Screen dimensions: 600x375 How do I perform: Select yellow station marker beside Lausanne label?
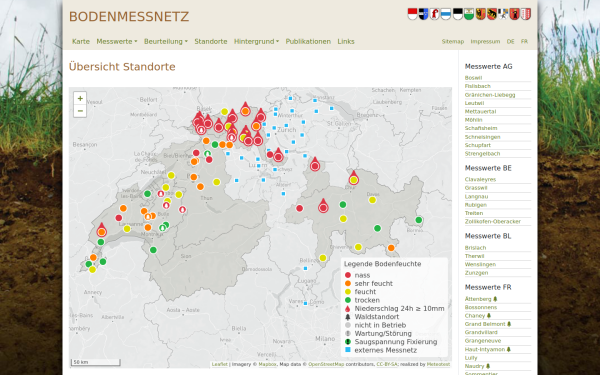pyautogui.click(x=127, y=229)
